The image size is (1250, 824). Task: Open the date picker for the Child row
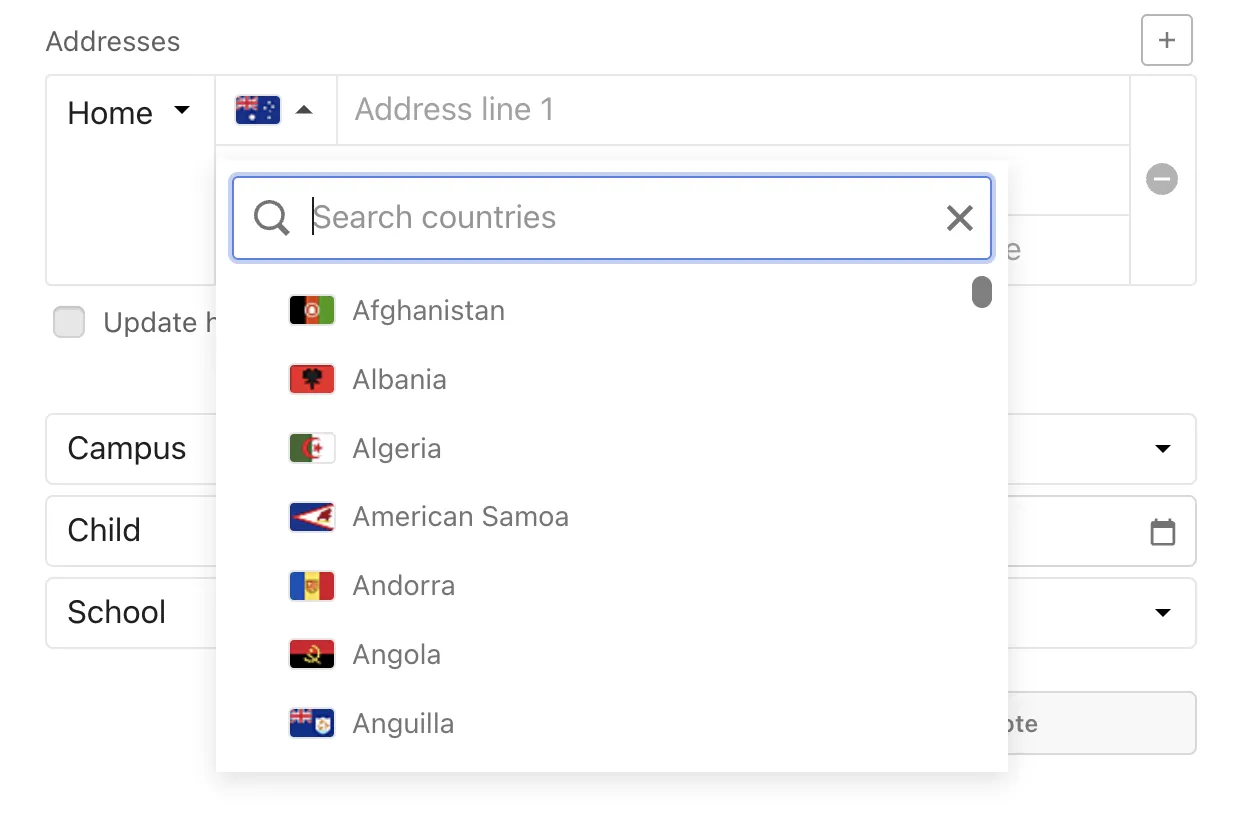tap(1162, 531)
